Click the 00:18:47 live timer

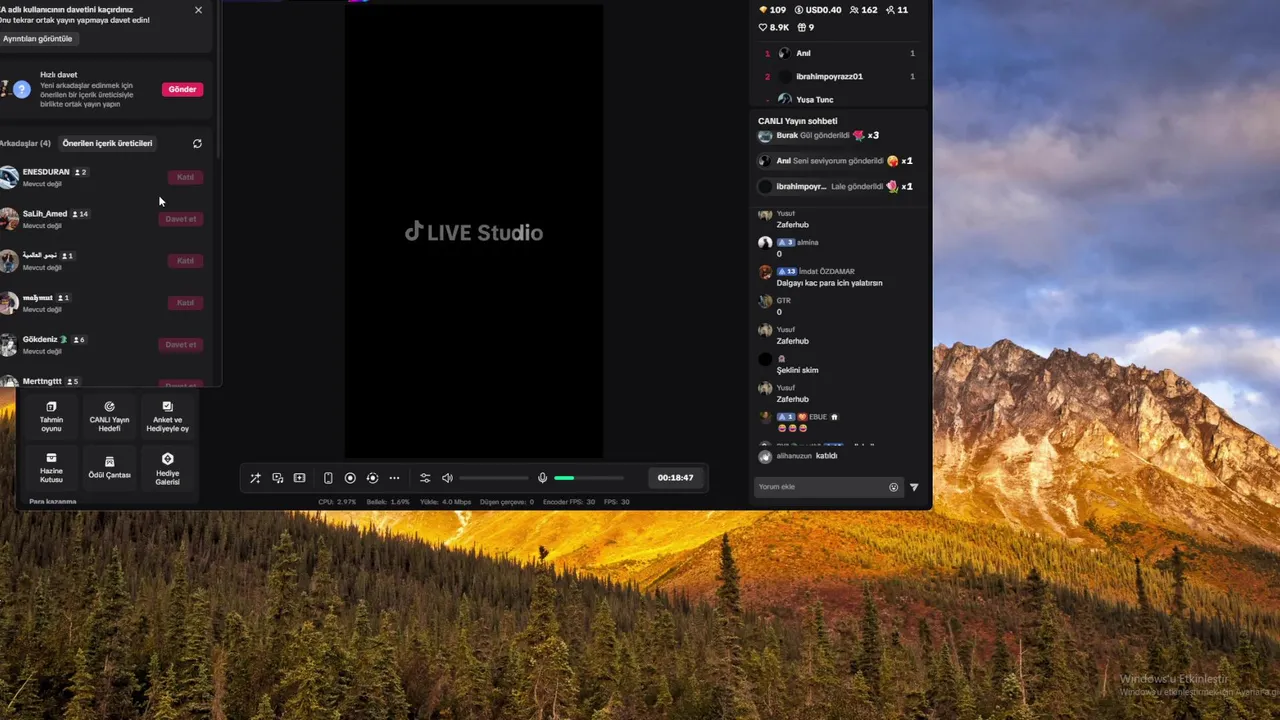675,478
